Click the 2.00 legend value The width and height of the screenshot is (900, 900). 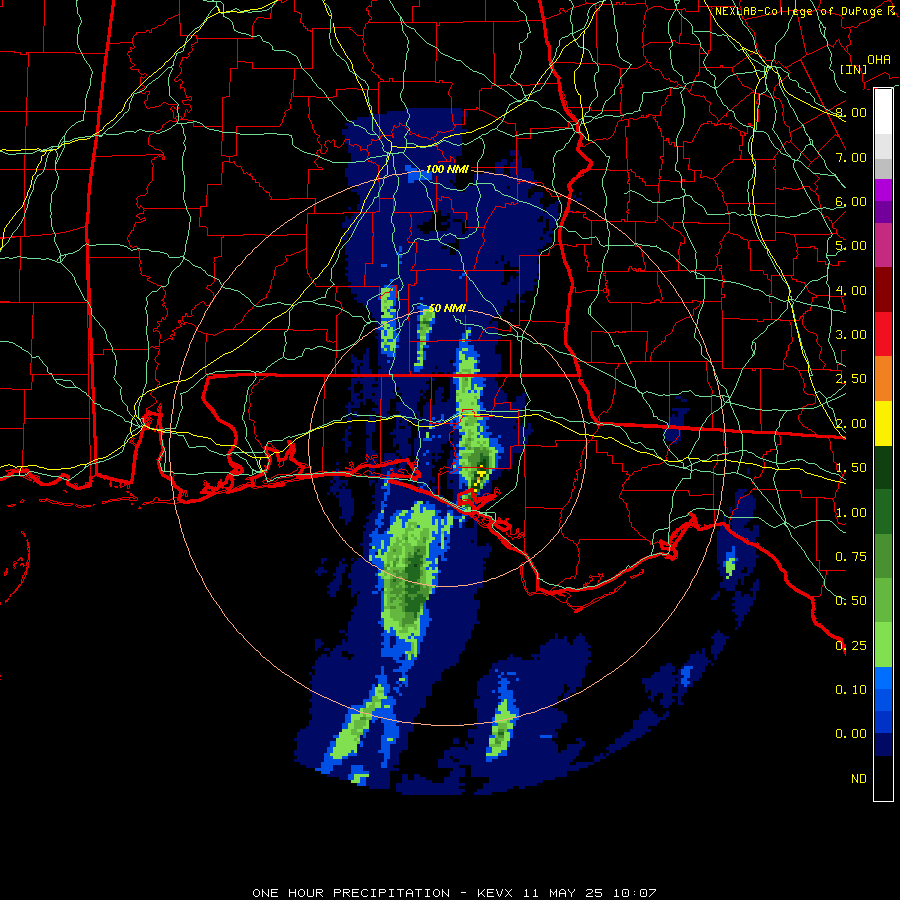point(851,424)
